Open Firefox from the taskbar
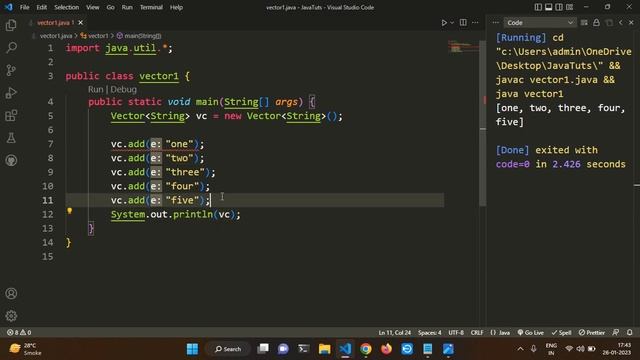The image size is (640, 360). tap(386, 349)
